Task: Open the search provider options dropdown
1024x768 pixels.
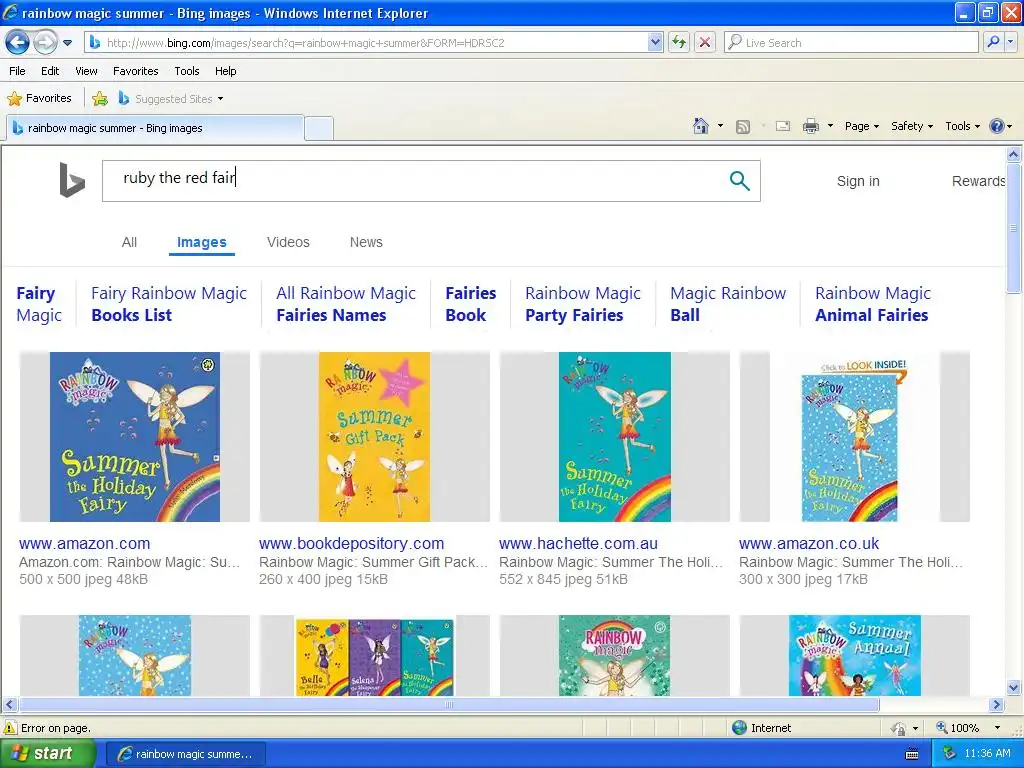Action: click(1011, 42)
